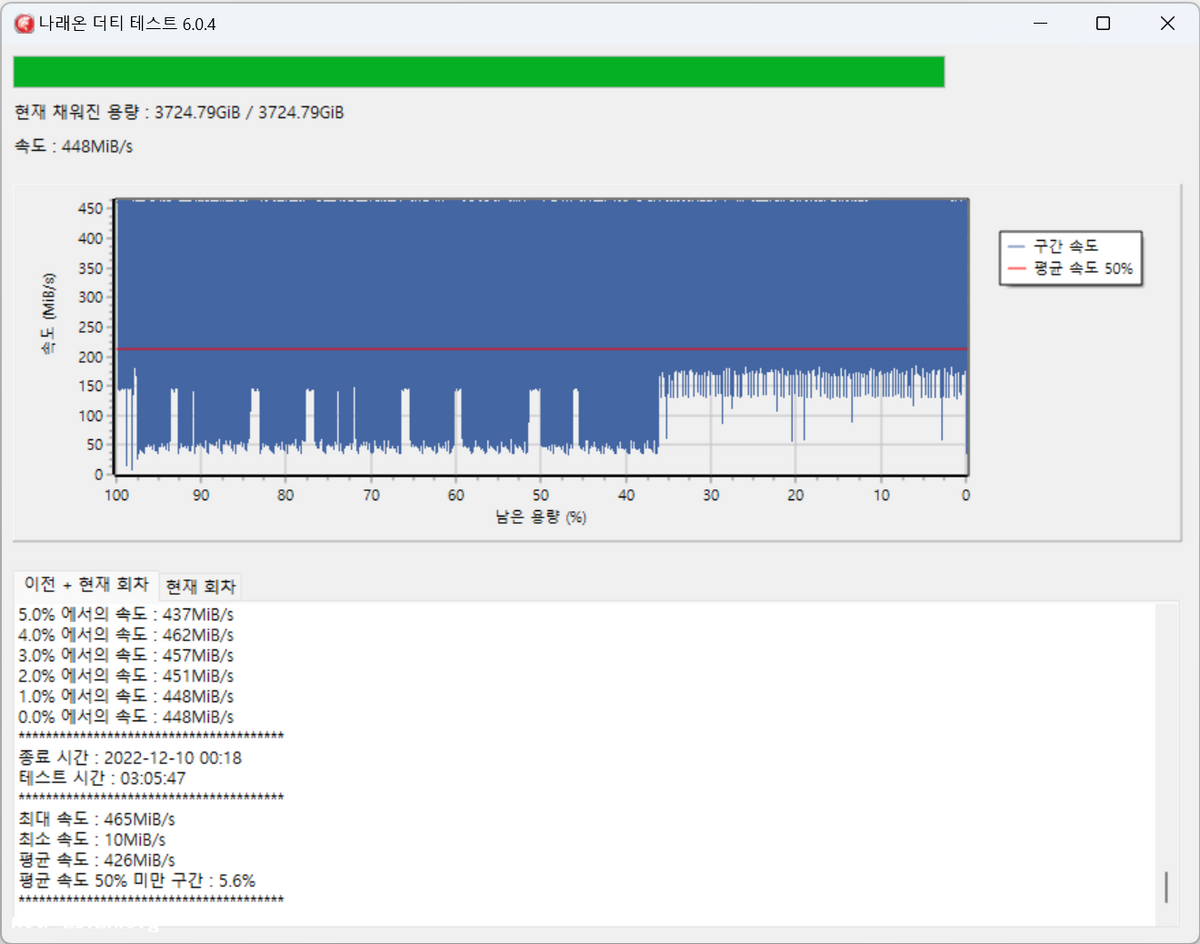
Task: Click the 현재 채워진 용량 text line
Action: click(179, 113)
